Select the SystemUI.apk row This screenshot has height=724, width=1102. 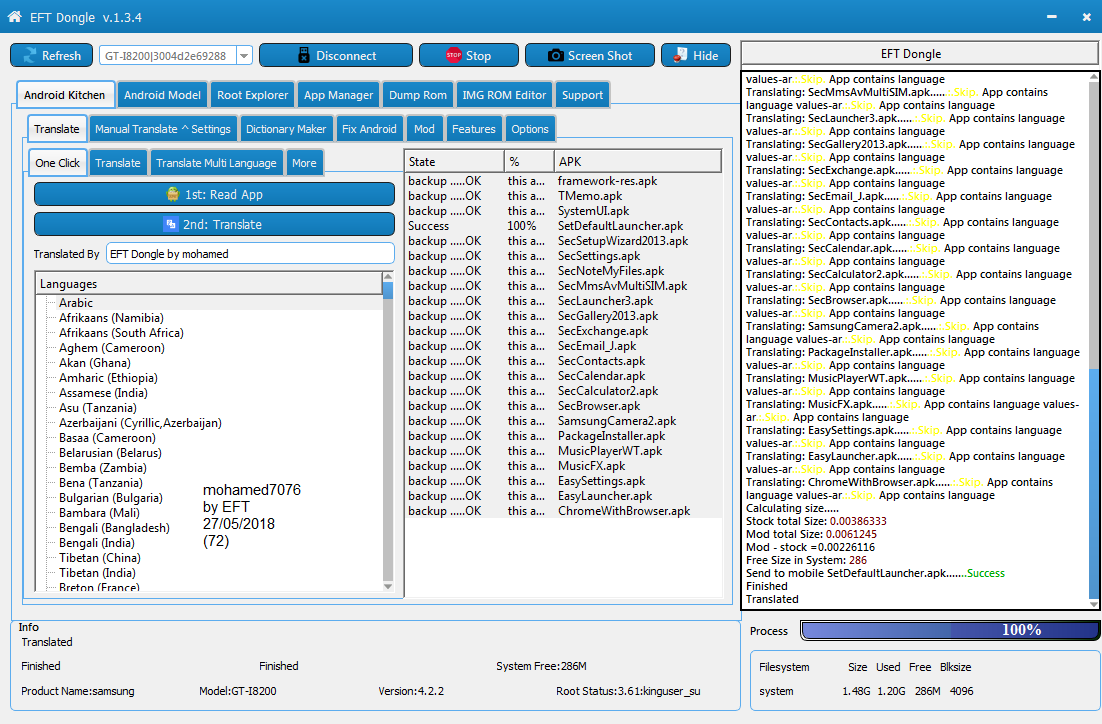564,211
